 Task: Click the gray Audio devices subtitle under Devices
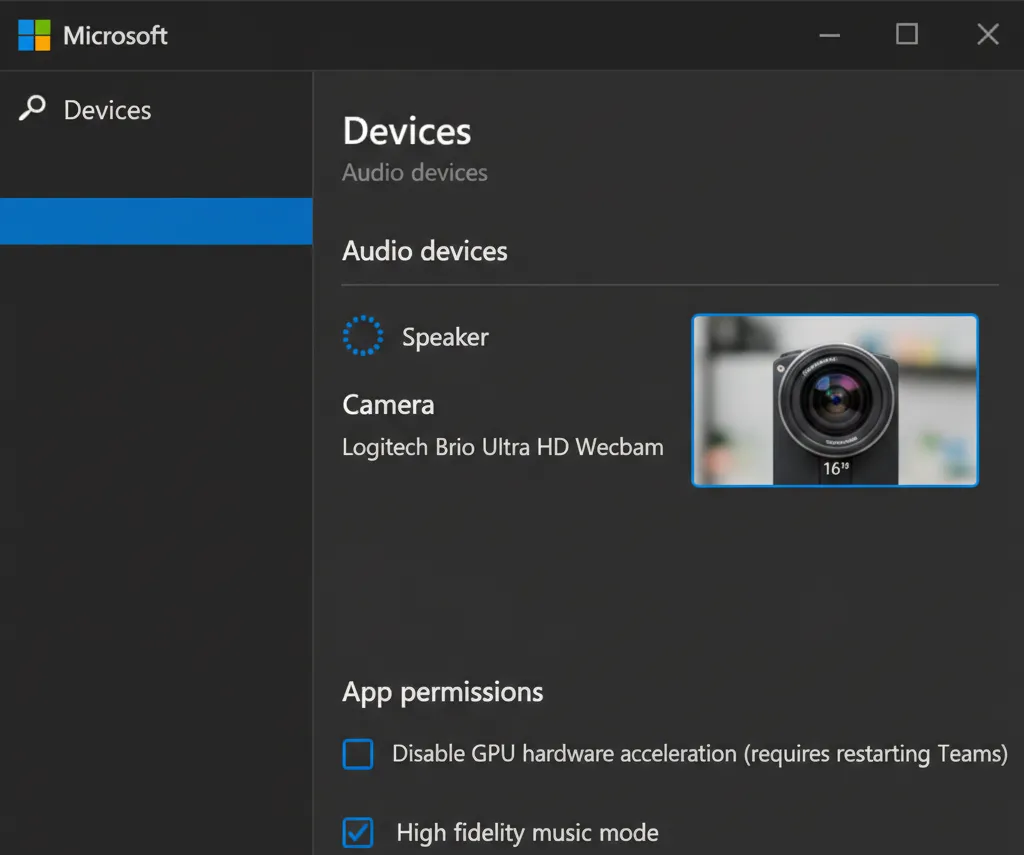point(414,173)
